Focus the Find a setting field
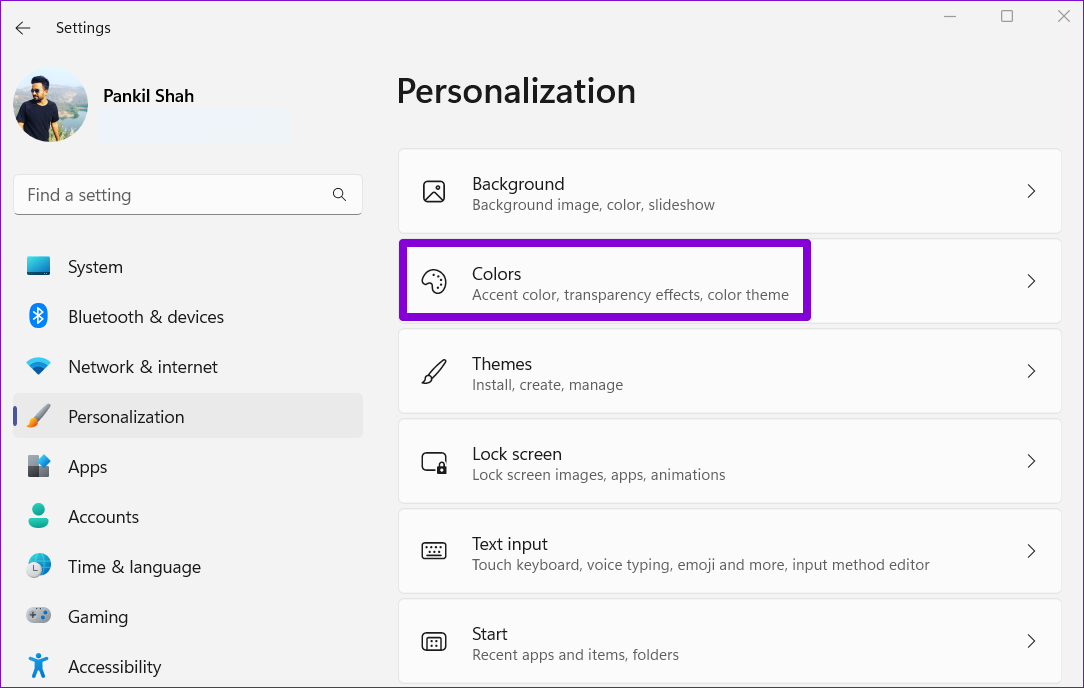The image size is (1084, 688). click(188, 195)
